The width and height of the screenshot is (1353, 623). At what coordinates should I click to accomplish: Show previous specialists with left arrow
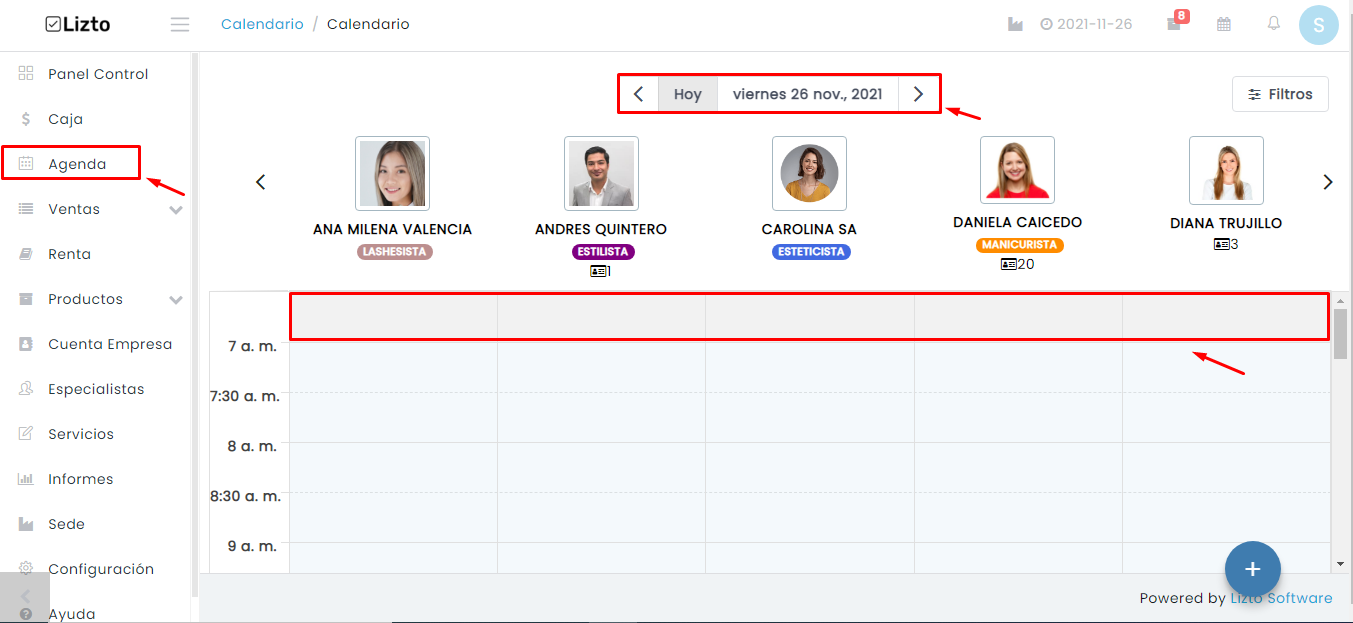click(261, 182)
